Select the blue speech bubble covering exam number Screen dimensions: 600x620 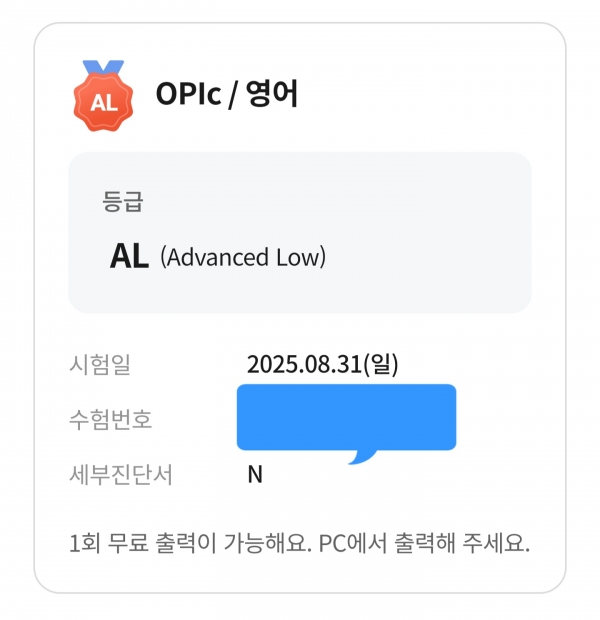point(346,417)
